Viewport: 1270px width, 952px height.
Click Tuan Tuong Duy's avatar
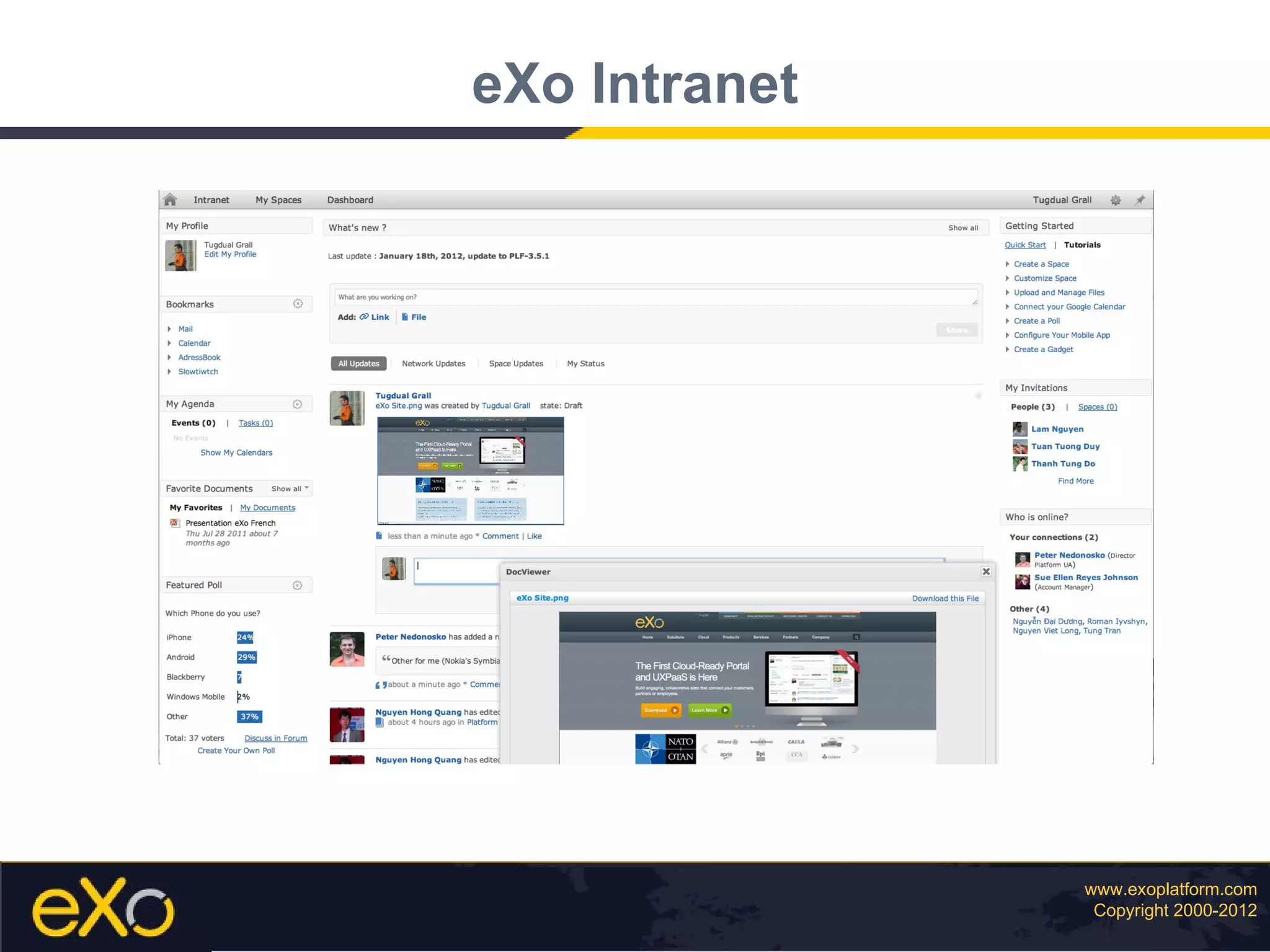[1020, 446]
